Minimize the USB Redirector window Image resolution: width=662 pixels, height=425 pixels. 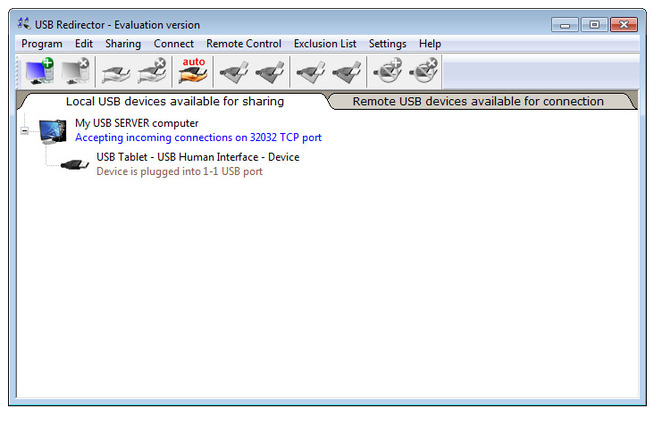pyautogui.click(x=564, y=25)
